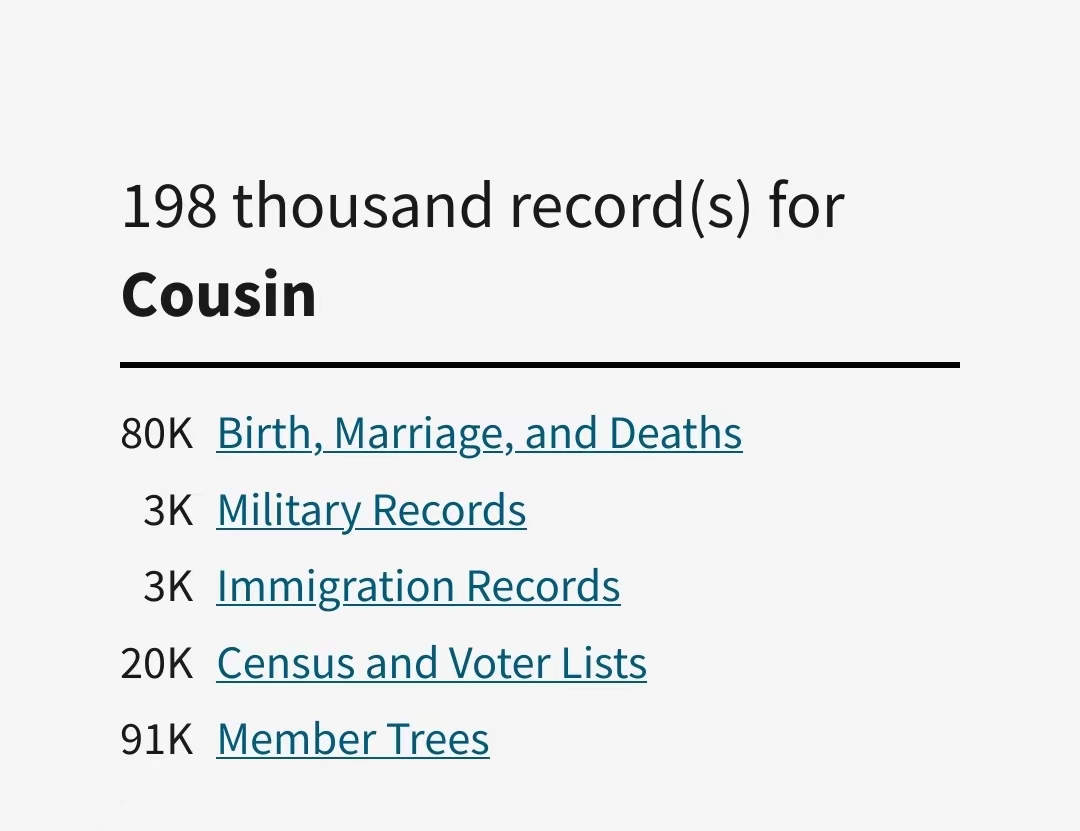Click the bold Cousin surname heading
This screenshot has width=1080, height=831.
pos(219,294)
